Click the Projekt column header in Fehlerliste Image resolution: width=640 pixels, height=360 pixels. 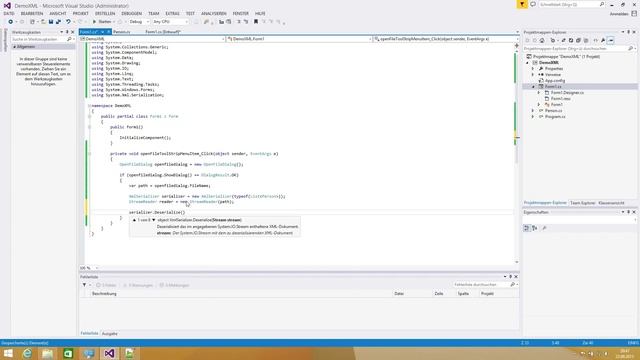[487, 294]
